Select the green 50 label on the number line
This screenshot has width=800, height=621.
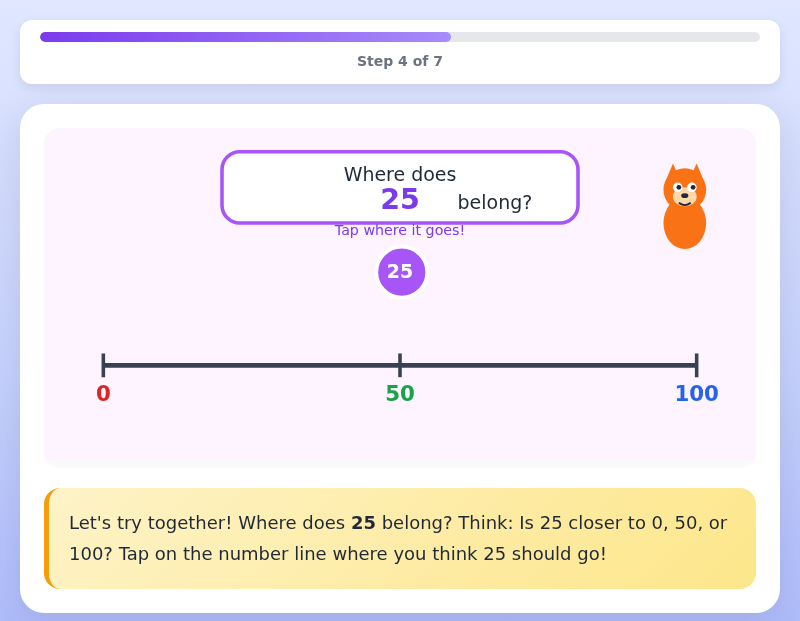pyautogui.click(x=400, y=393)
